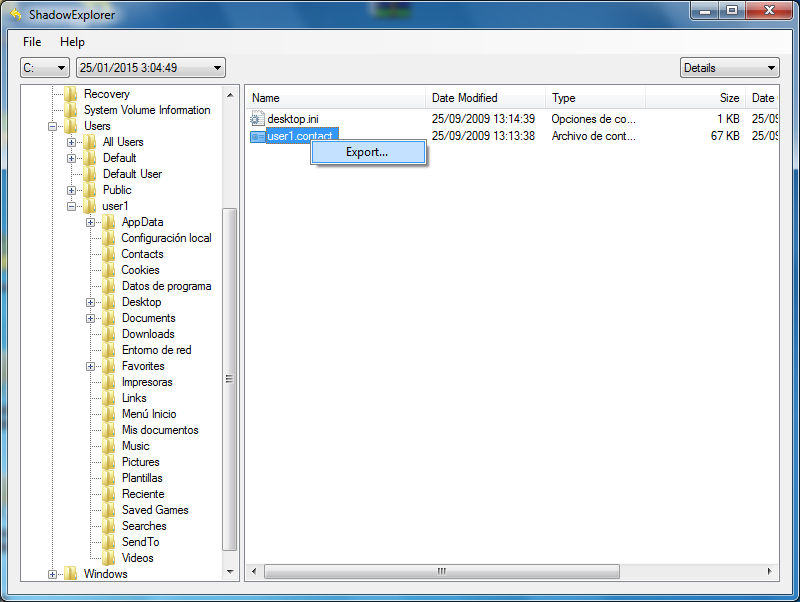Click the Favorites folder icon
Viewport: 800px width, 602px height.
pos(108,366)
